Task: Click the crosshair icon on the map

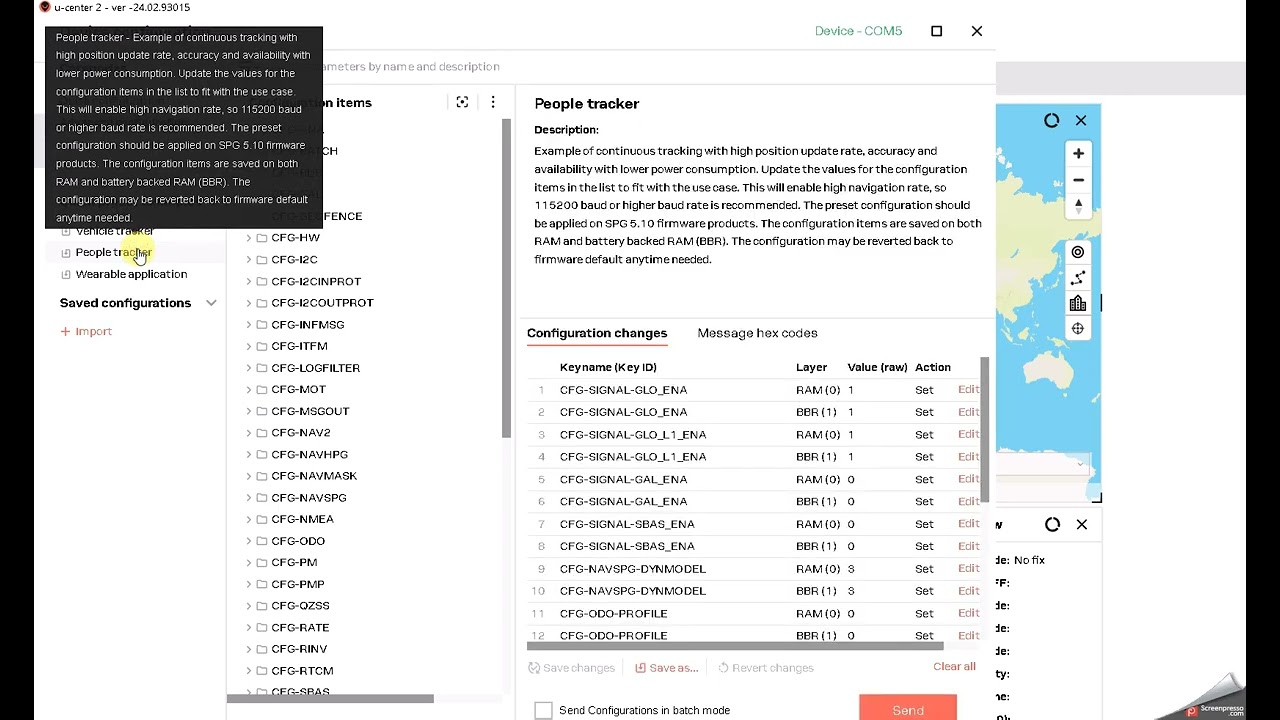Action: [x=1078, y=329]
